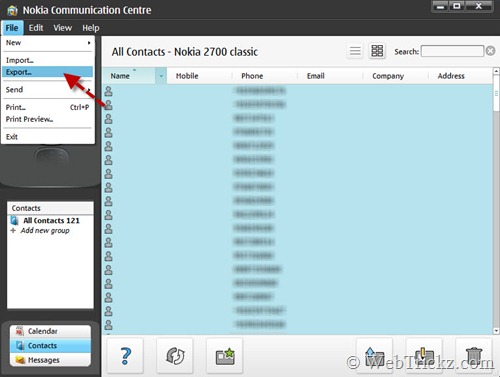Image resolution: width=500 pixels, height=377 pixels.
Task: Click the All Contacts phonebook icon
Action: [15, 221]
